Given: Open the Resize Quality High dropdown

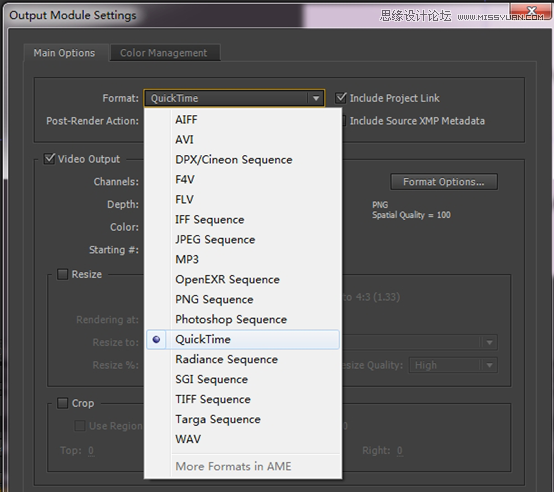Looking at the screenshot, I should point(453,365).
